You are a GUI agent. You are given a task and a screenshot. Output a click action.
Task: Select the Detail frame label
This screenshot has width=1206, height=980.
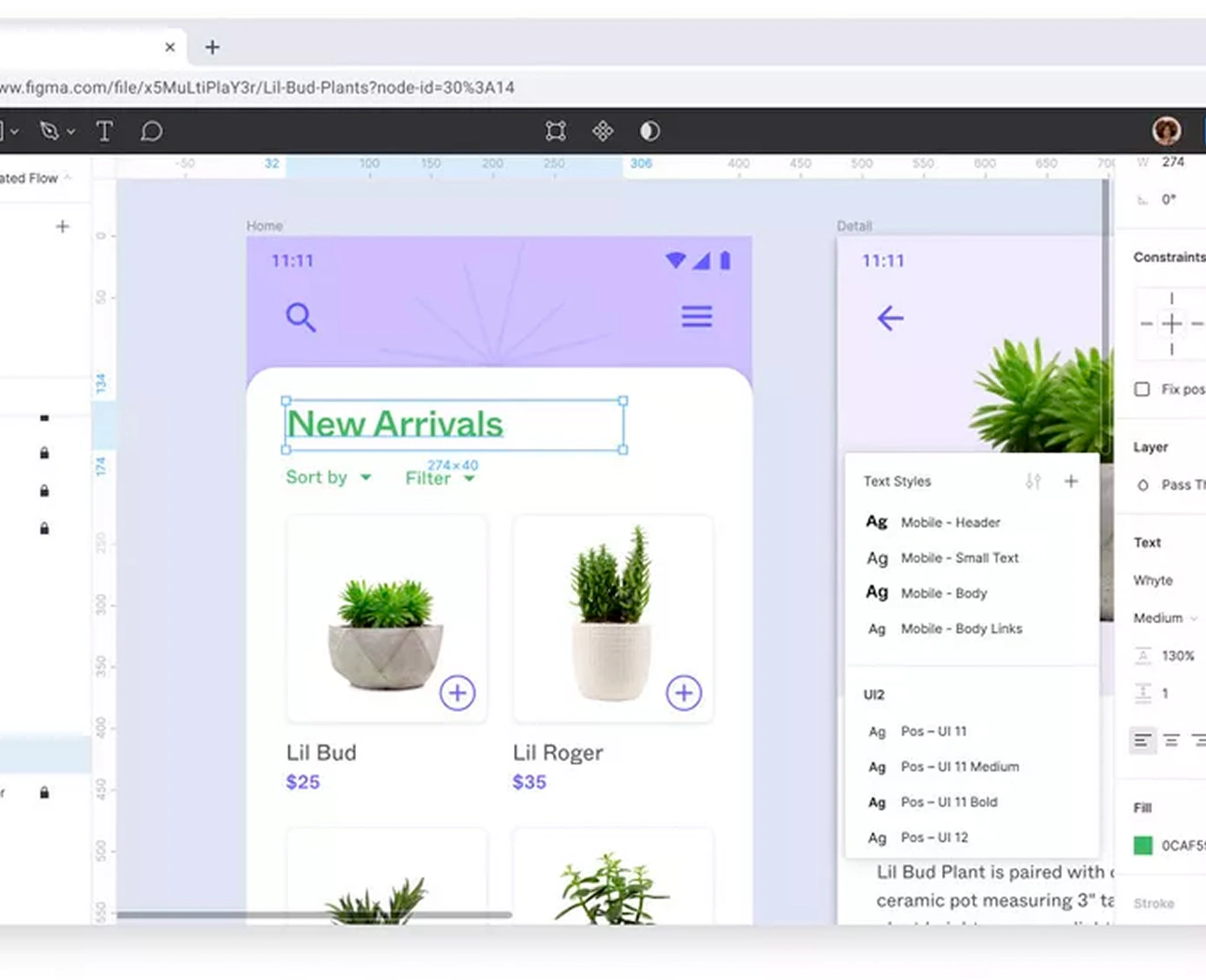(854, 226)
